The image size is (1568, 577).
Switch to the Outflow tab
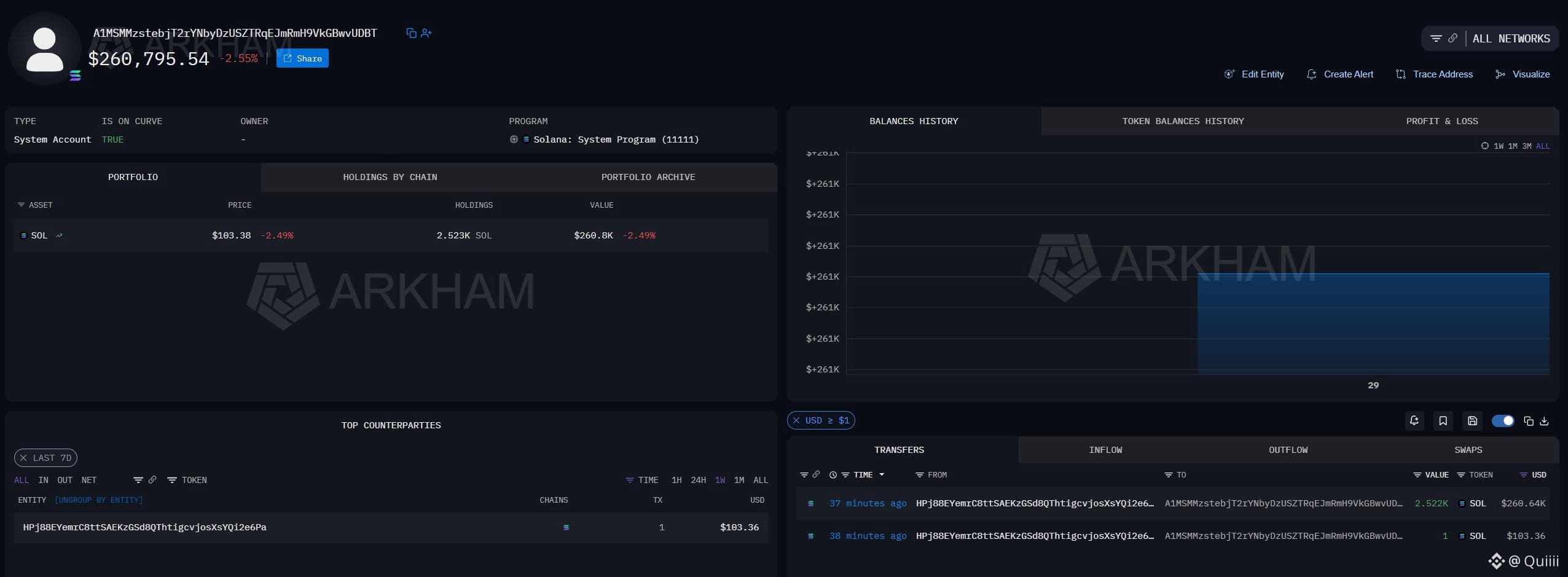click(1288, 450)
